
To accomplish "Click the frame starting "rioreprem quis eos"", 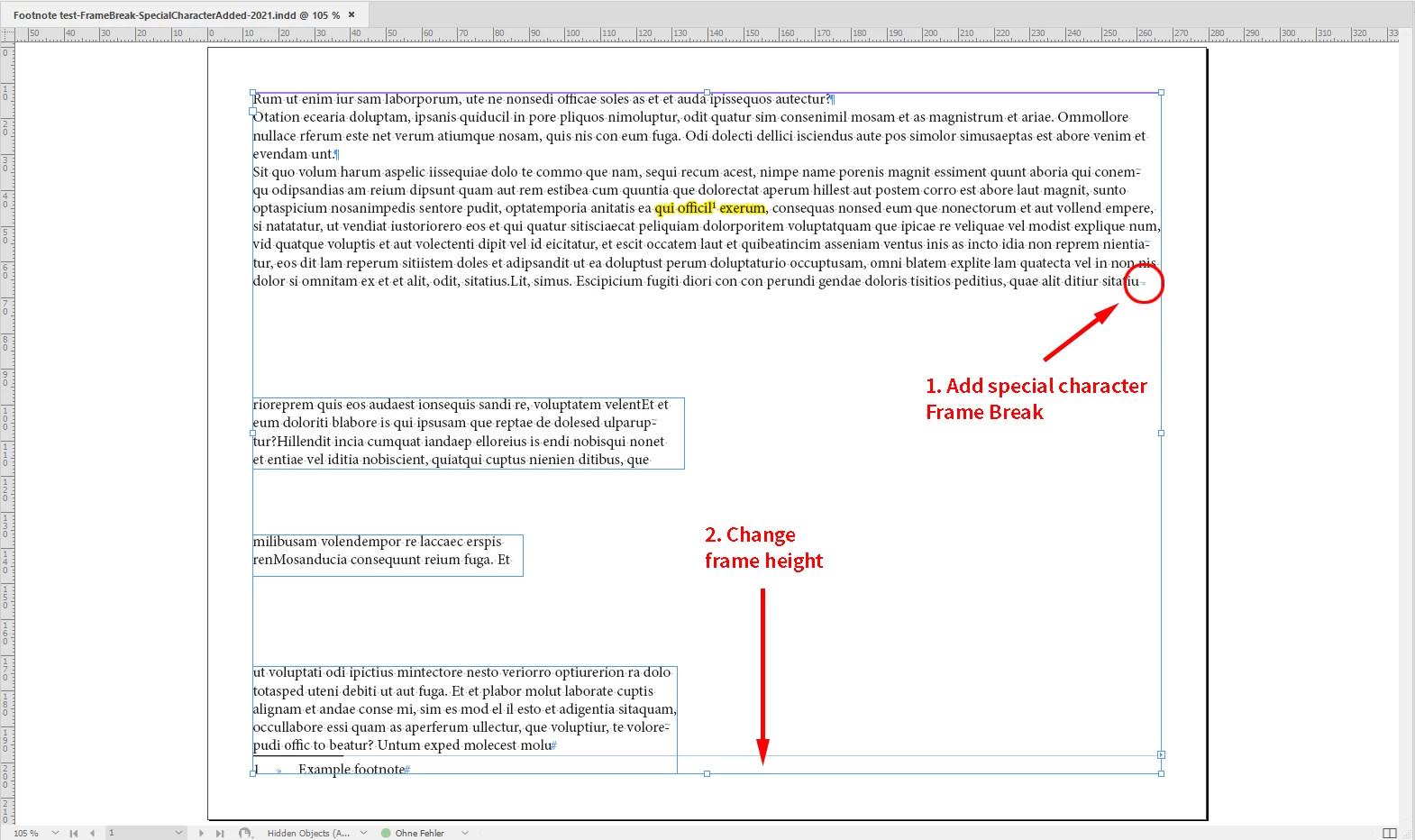I will point(469,433).
